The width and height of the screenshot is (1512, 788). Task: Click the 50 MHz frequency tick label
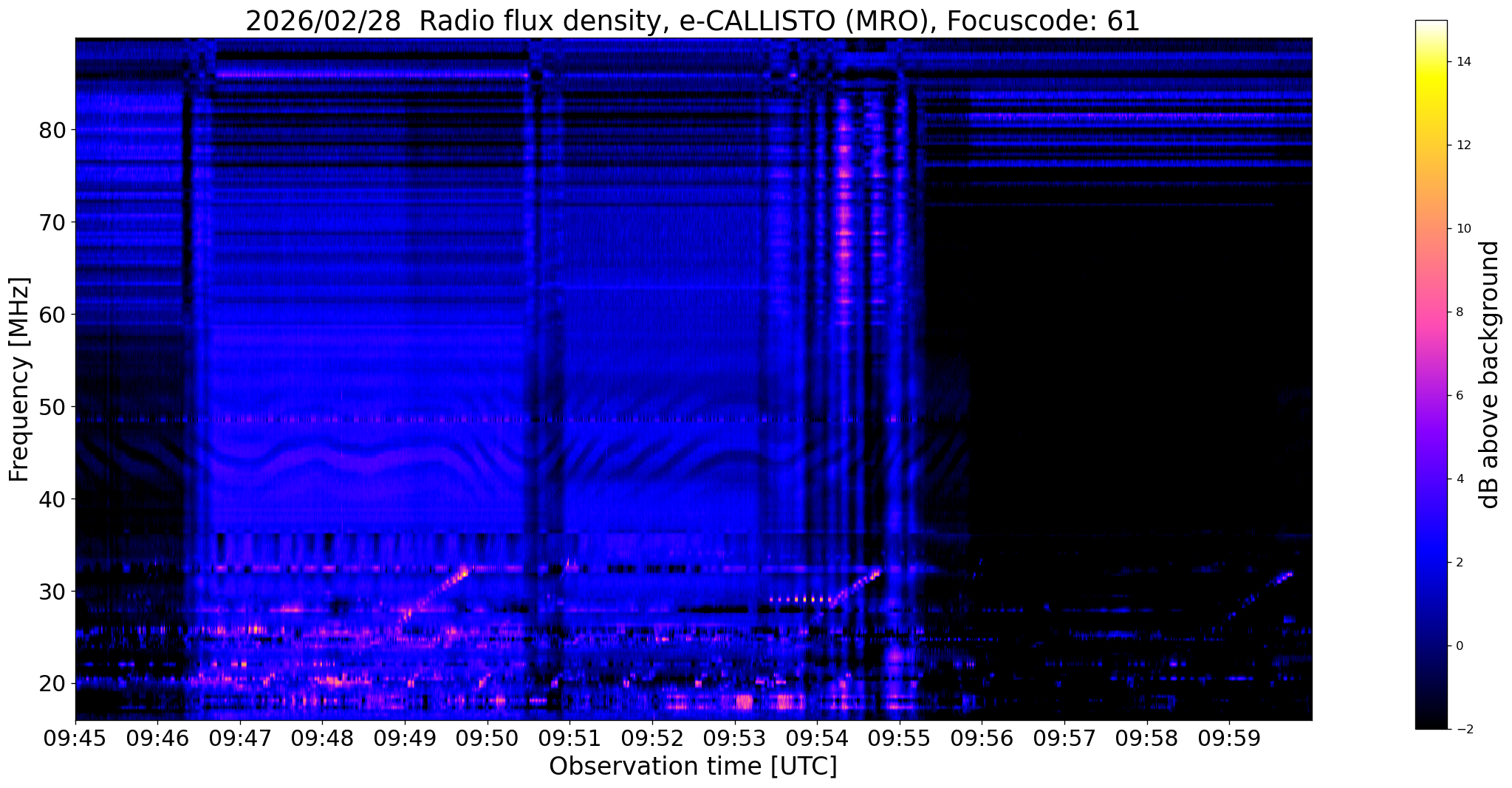coord(52,407)
